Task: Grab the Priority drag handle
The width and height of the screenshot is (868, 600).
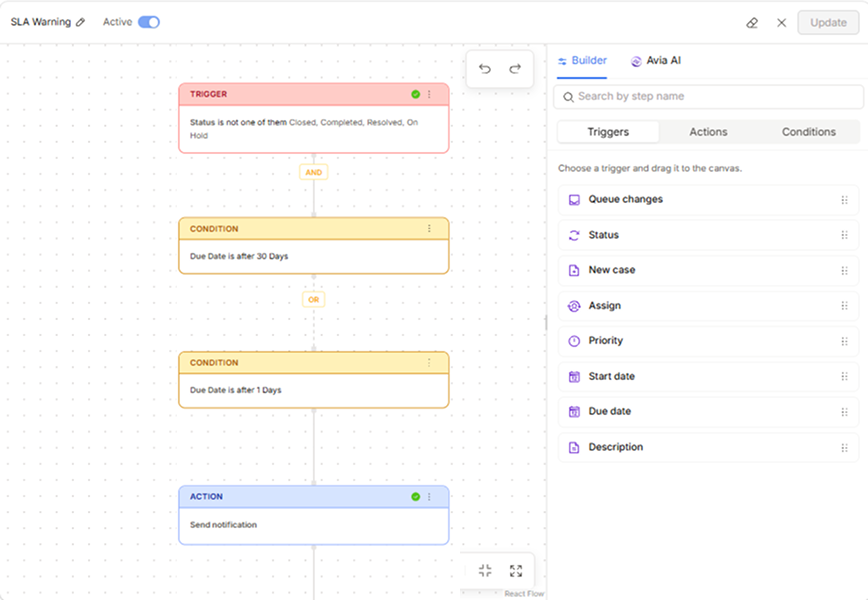Action: pos(844,341)
